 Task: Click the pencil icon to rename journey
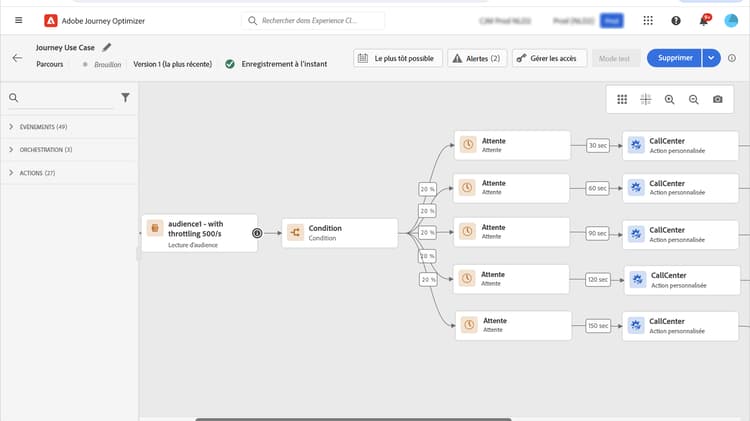(x=107, y=46)
